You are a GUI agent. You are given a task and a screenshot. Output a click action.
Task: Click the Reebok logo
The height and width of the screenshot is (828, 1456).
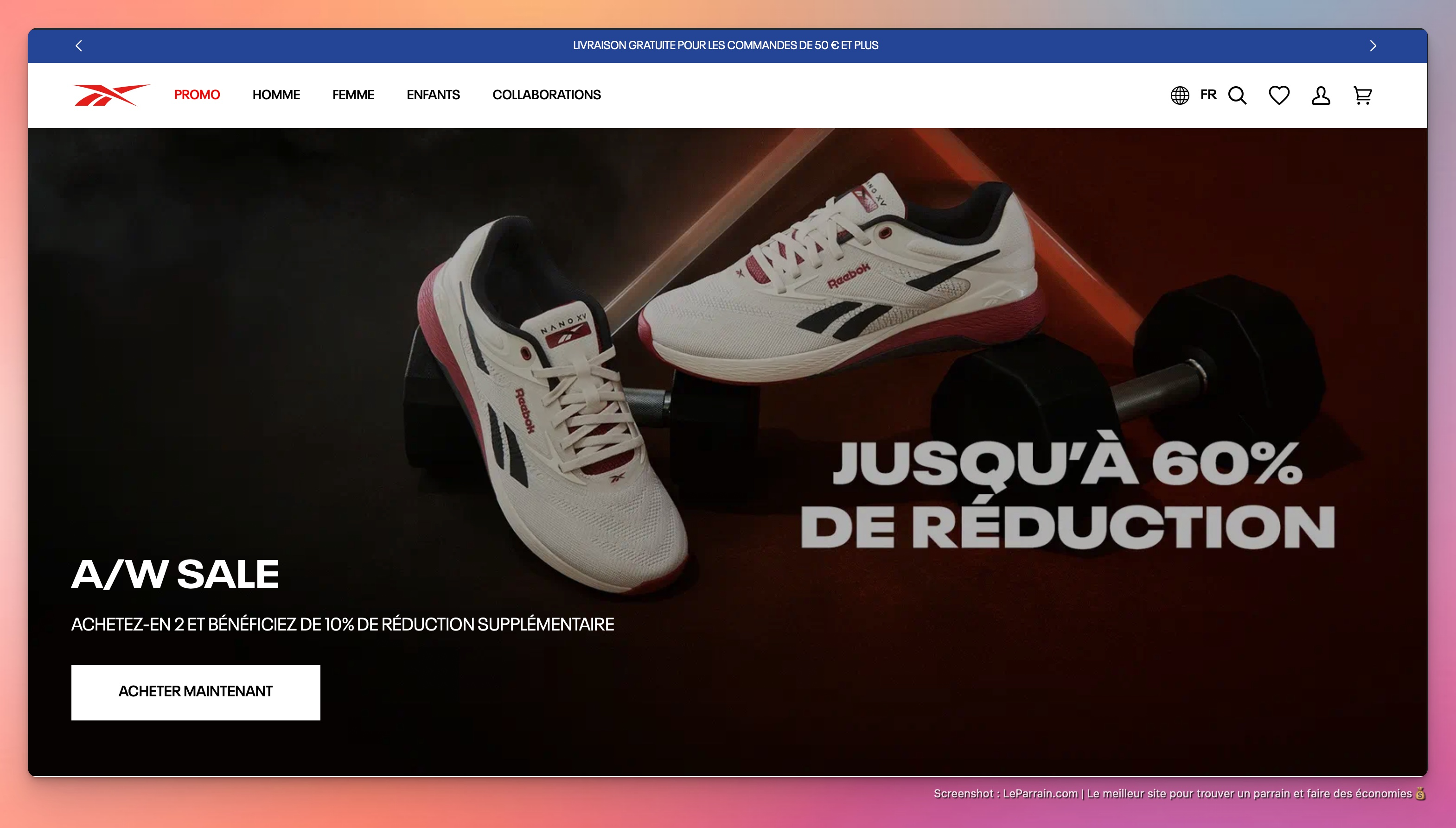[110, 95]
